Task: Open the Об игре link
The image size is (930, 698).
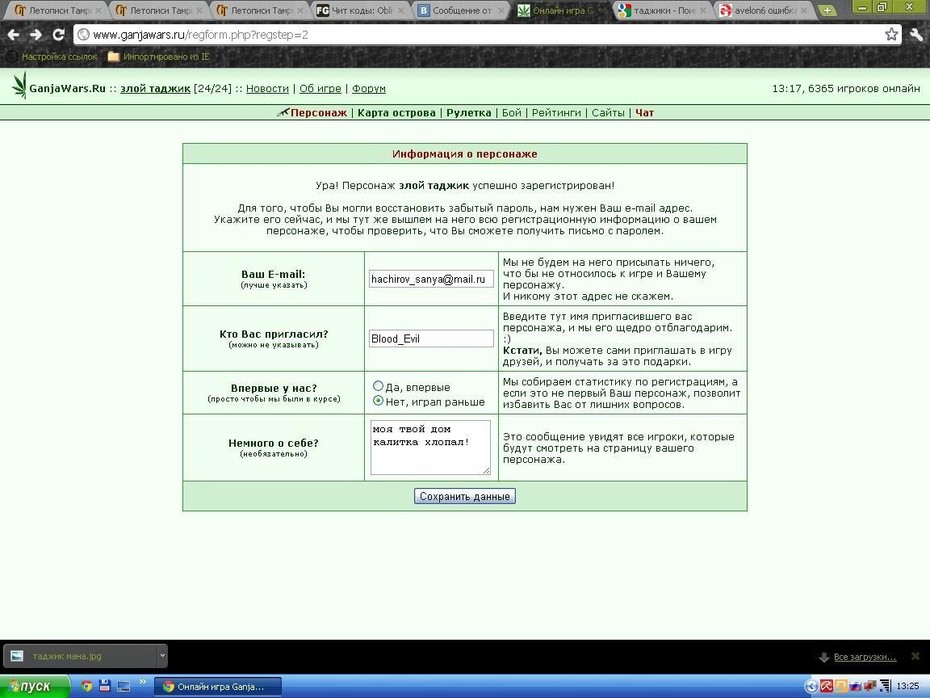Action: pos(320,88)
